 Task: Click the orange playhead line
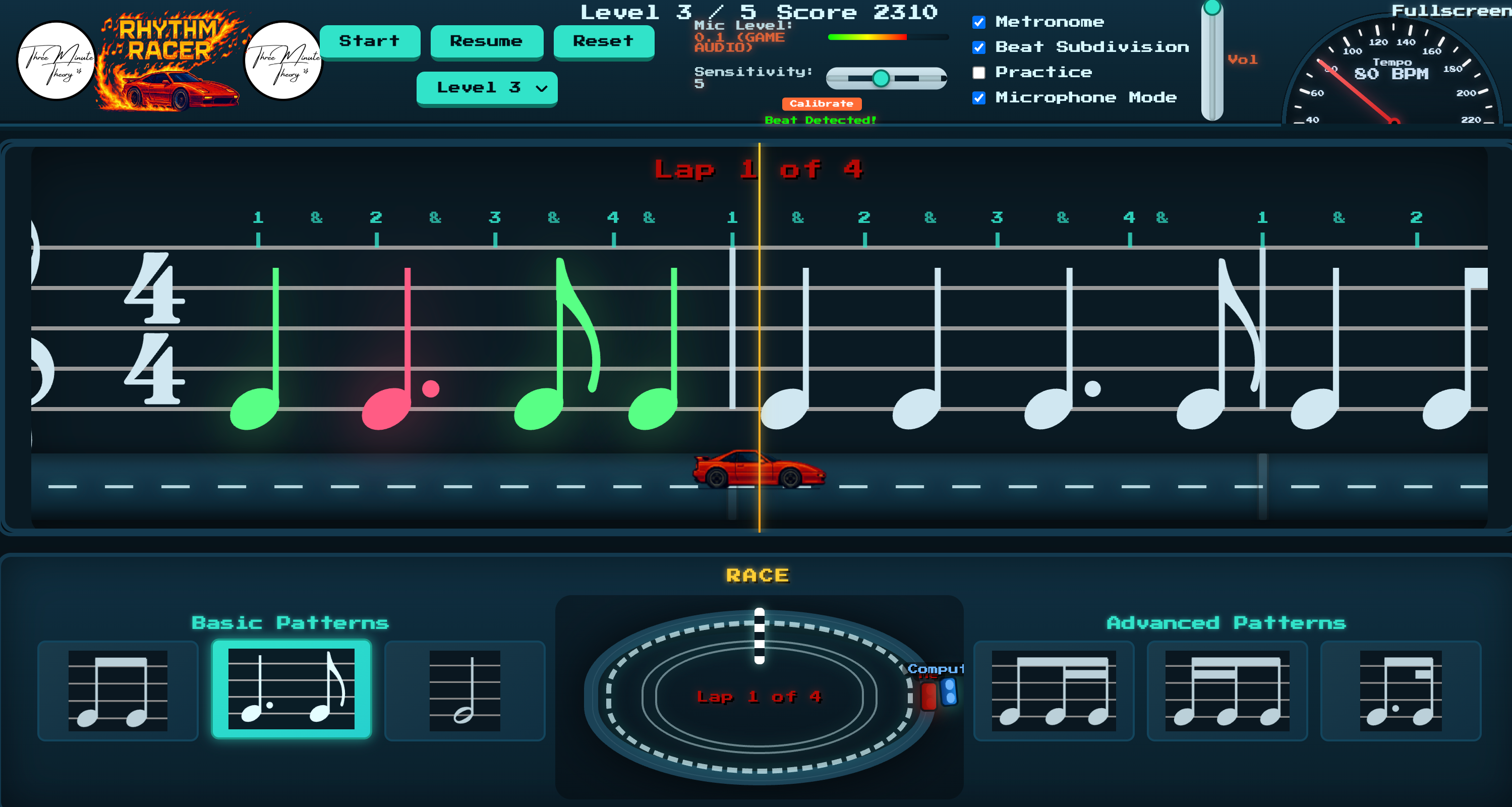click(759, 337)
